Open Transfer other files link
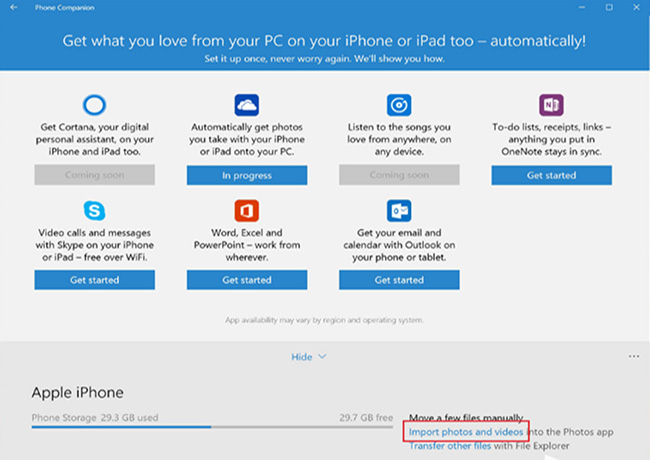The image size is (650, 460). point(450,446)
